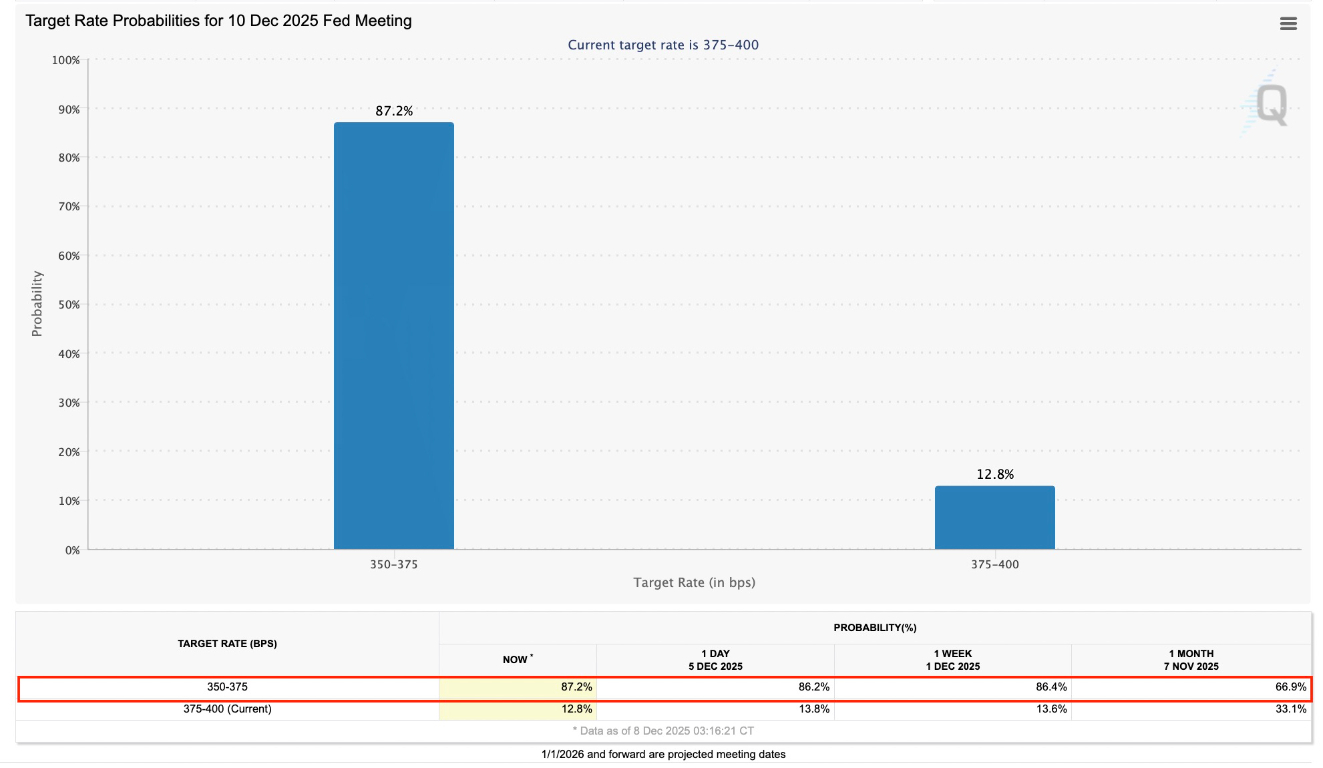Click the 'Target Rate (in bps)' axis label
1323x768 pixels.
[x=694, y=582]
